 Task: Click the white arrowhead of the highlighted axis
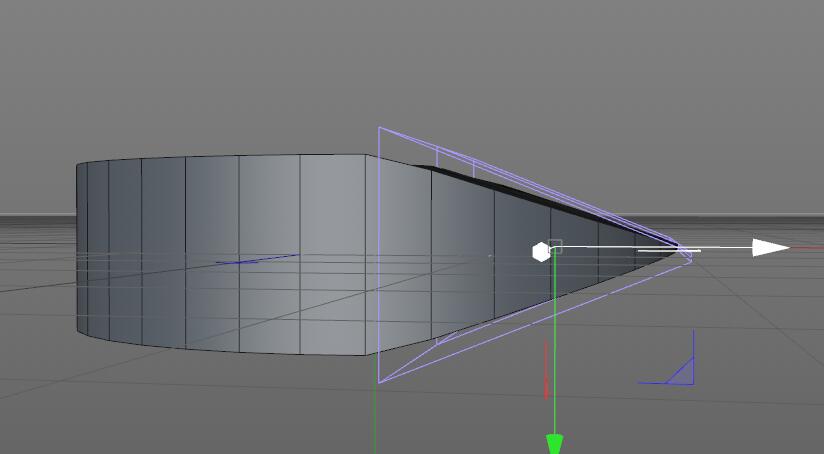(770, 247)
